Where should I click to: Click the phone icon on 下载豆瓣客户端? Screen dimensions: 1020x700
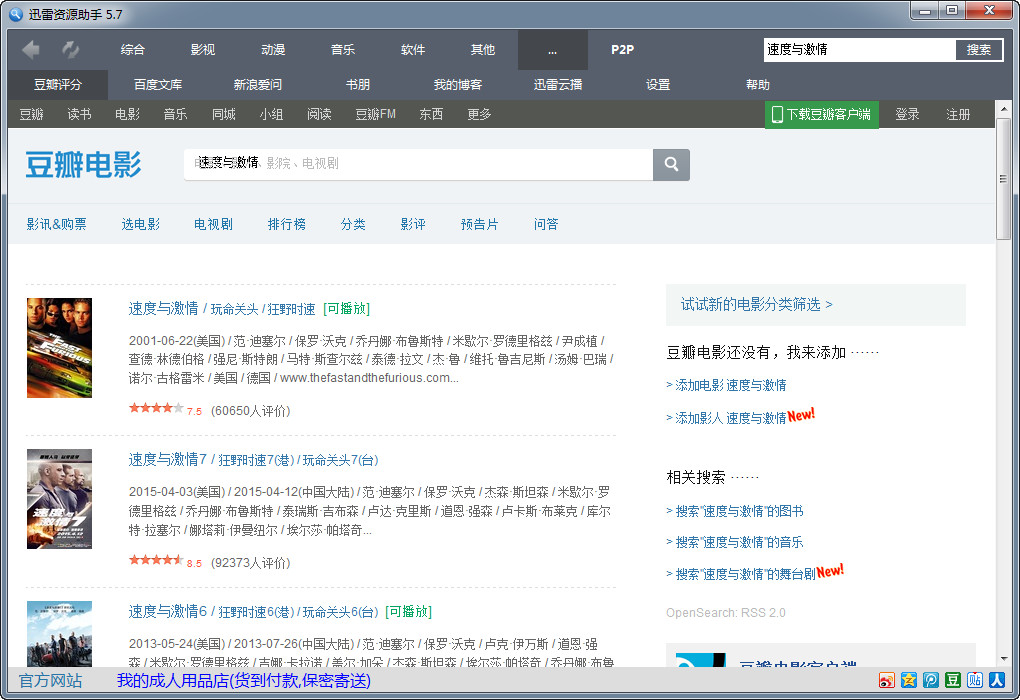tap(777, 114)
